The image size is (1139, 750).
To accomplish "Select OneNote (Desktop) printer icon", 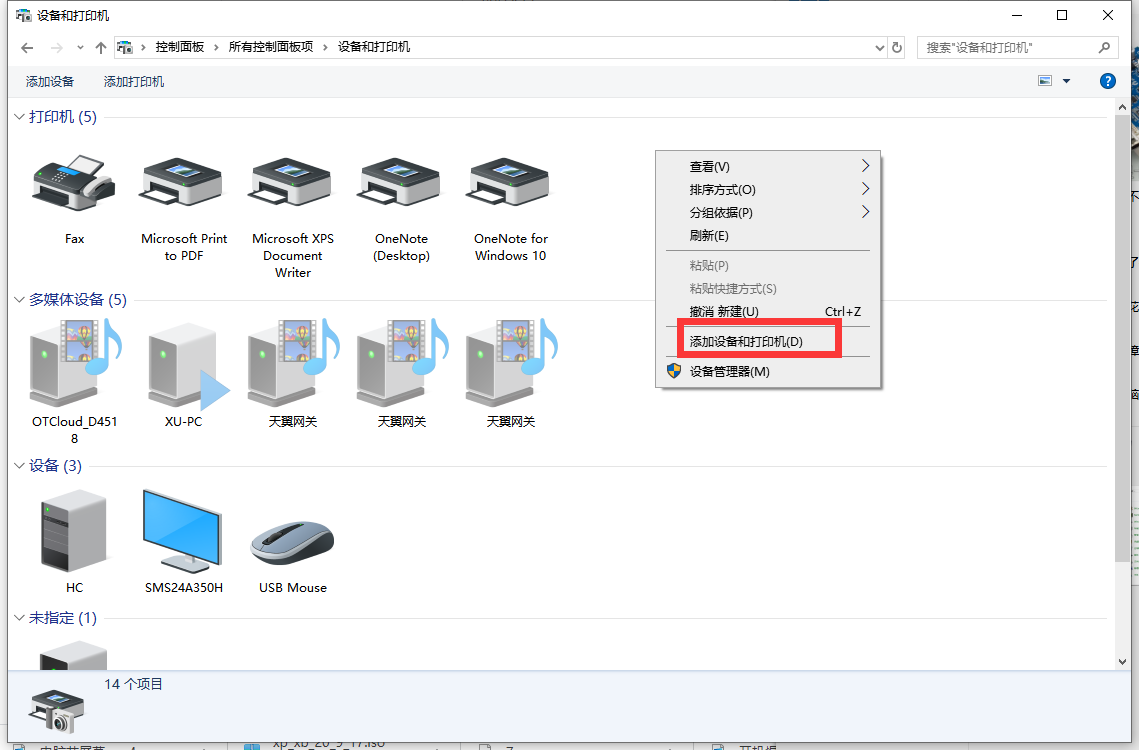I will pos(401,183).
